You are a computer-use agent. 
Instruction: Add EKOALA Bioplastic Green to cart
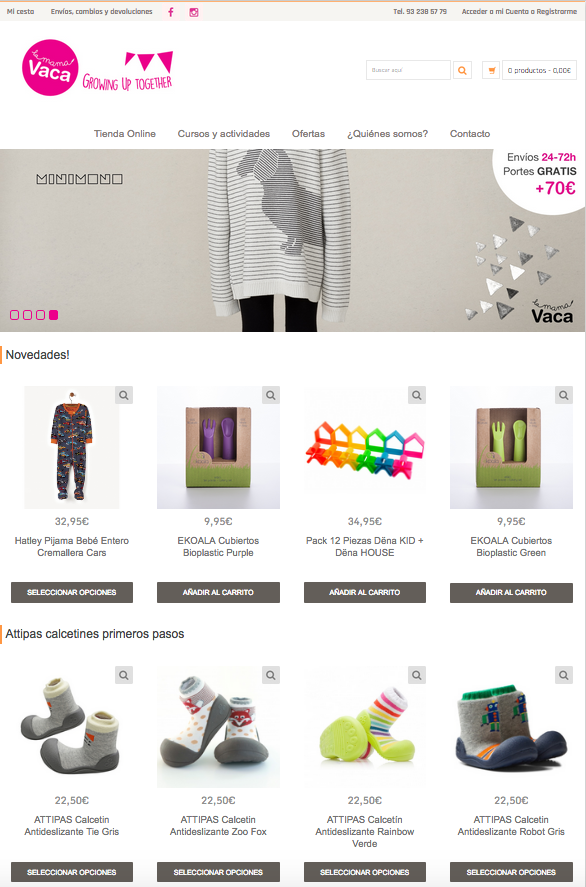511,592
